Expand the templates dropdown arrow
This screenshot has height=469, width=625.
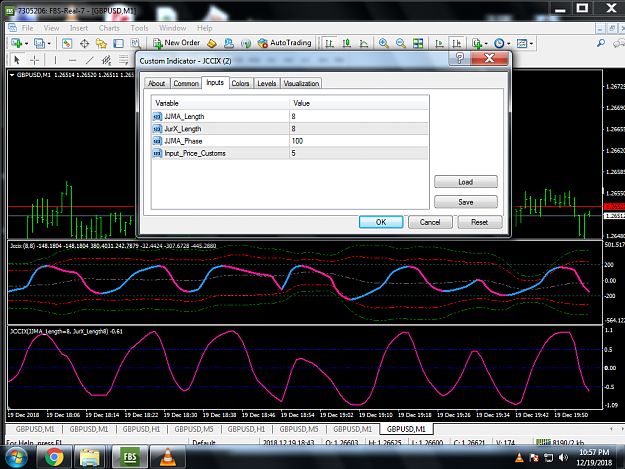531,43
